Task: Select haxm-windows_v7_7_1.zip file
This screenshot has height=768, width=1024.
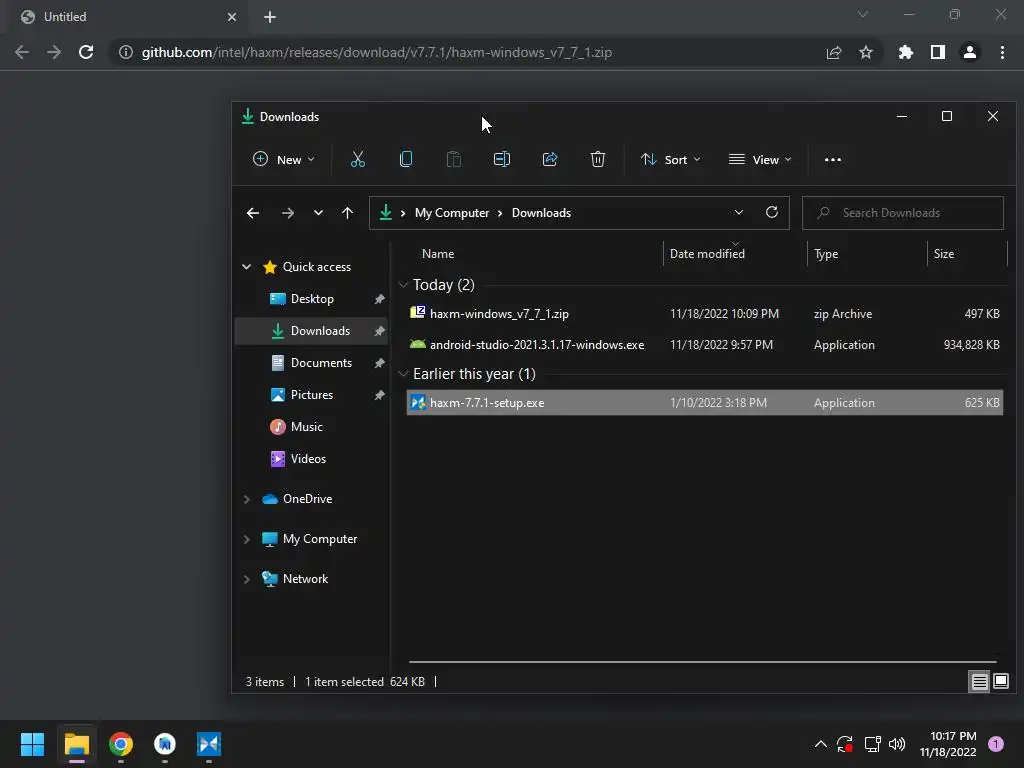Action: (x=705, y=313)
